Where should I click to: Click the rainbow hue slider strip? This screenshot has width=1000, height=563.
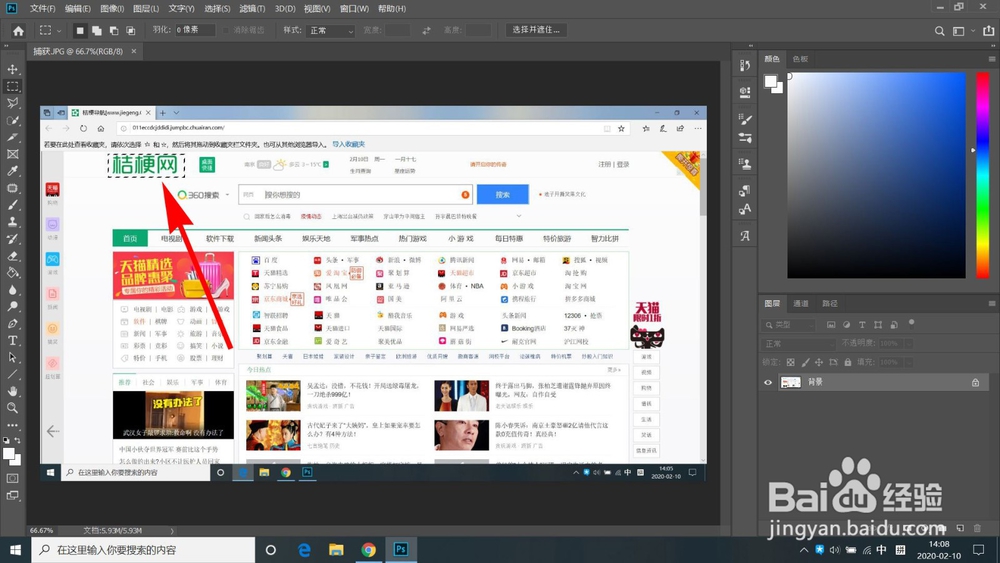(x=983, y=175)
